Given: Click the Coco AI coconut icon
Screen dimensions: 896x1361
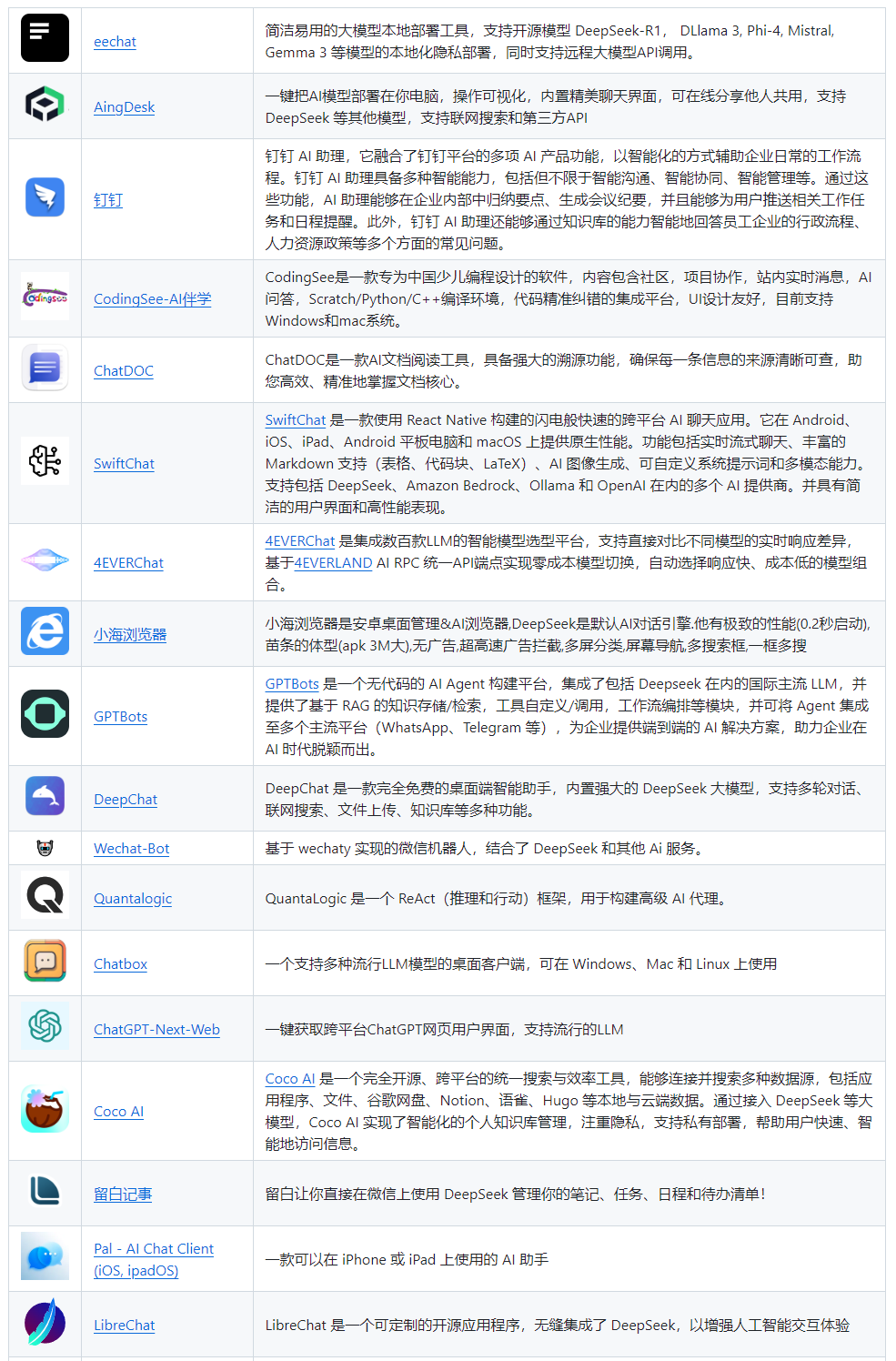Looking at the screenshot, I should pyautogui.click(x=45, y=1108).
